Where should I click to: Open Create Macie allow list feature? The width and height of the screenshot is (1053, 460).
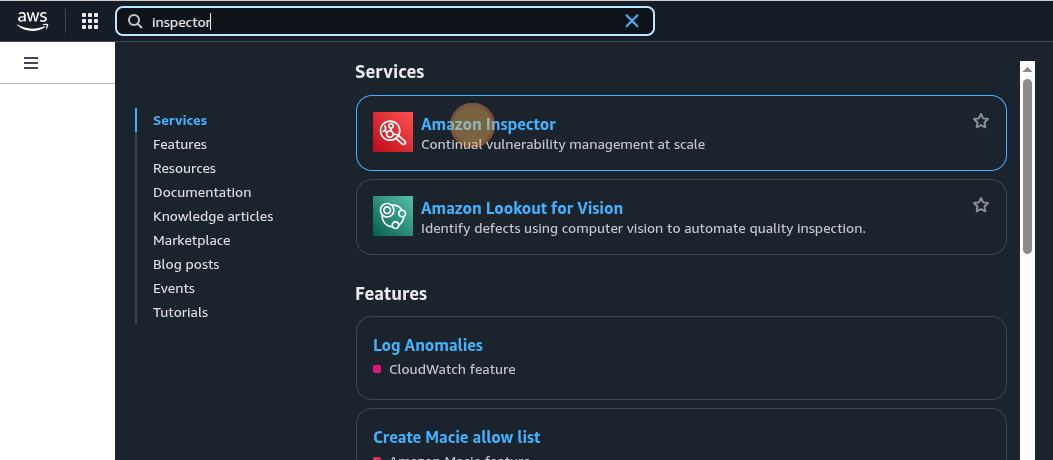456,437
